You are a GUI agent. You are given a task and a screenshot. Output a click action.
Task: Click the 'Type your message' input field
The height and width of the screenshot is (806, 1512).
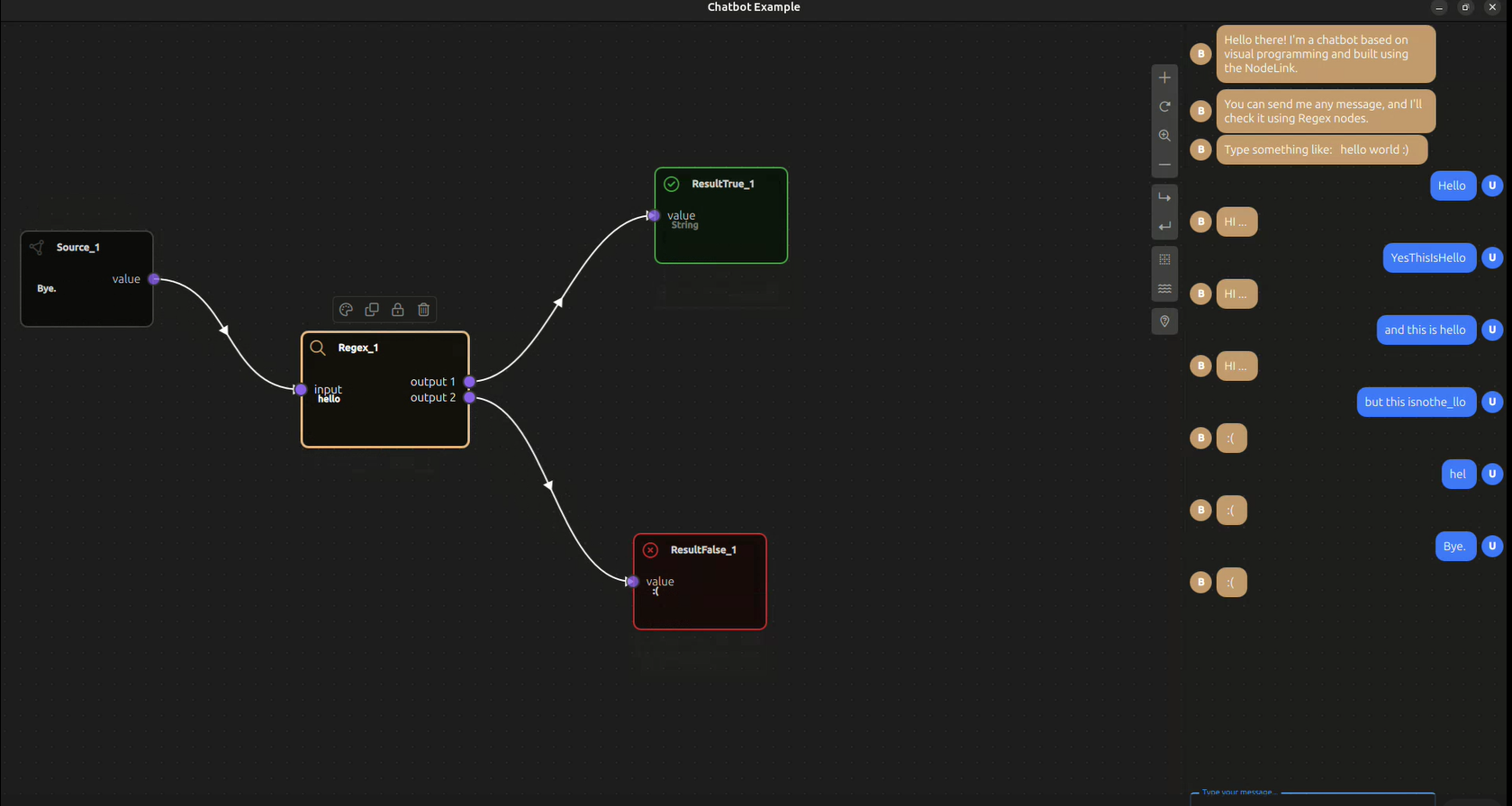point(1312,799)
